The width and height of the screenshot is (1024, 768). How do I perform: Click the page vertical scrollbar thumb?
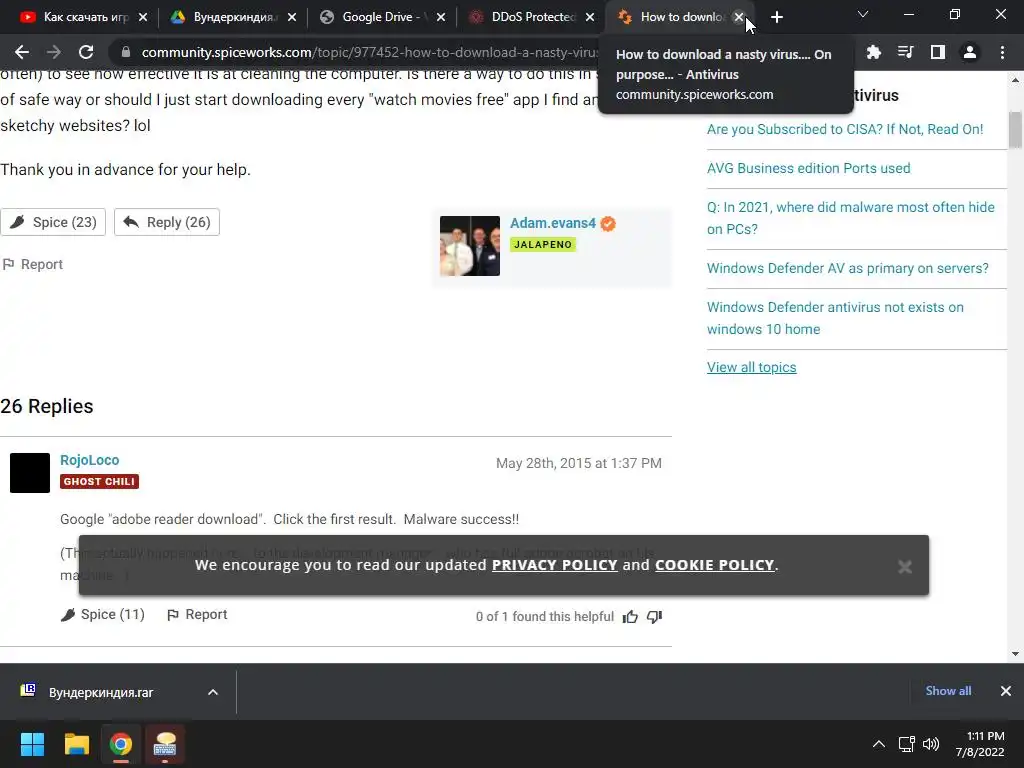click(1015, 130)
